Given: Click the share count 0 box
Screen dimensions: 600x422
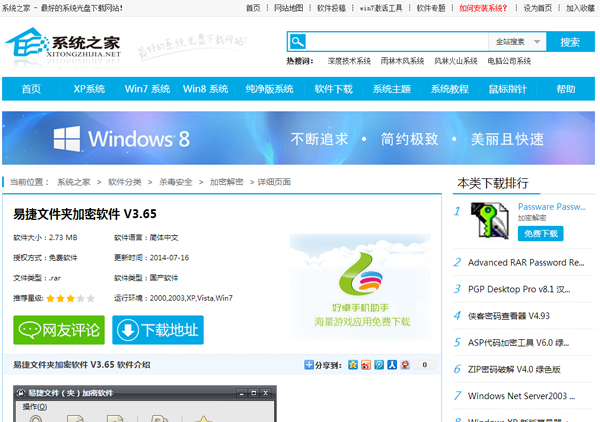Looking at the screenshot, I should (424, 365).
